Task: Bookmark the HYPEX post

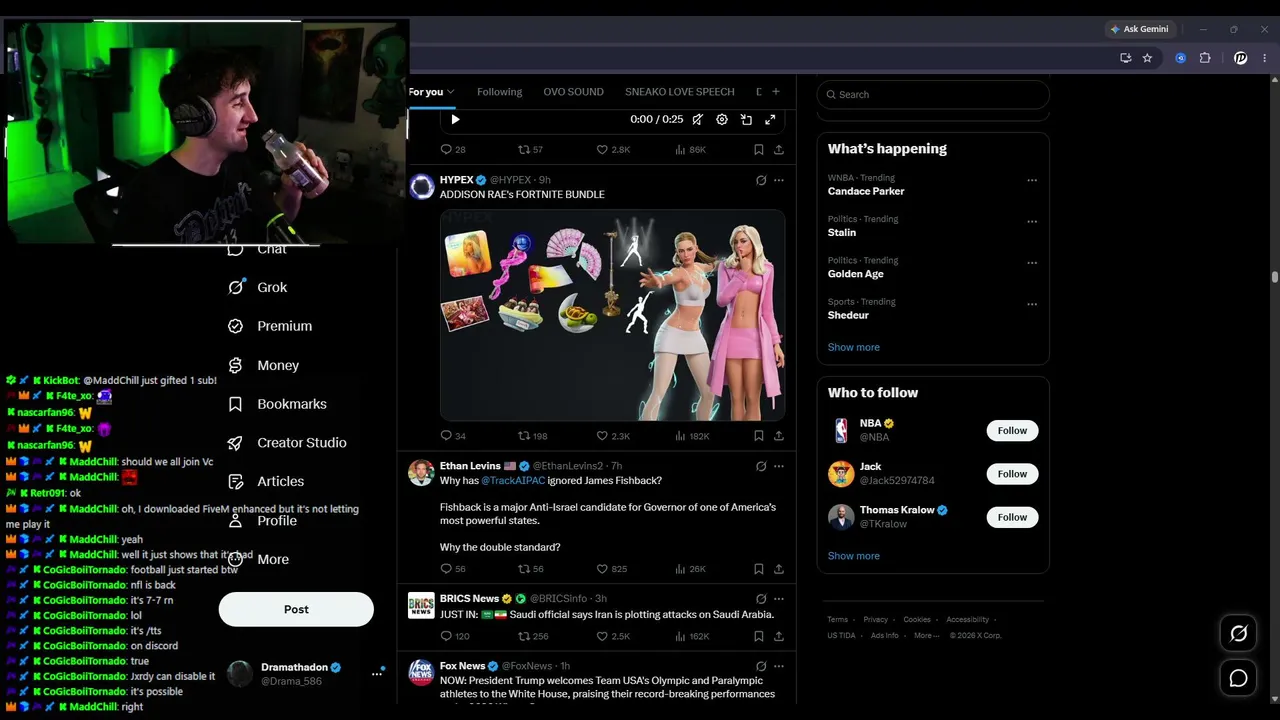Action: point(758,436)
